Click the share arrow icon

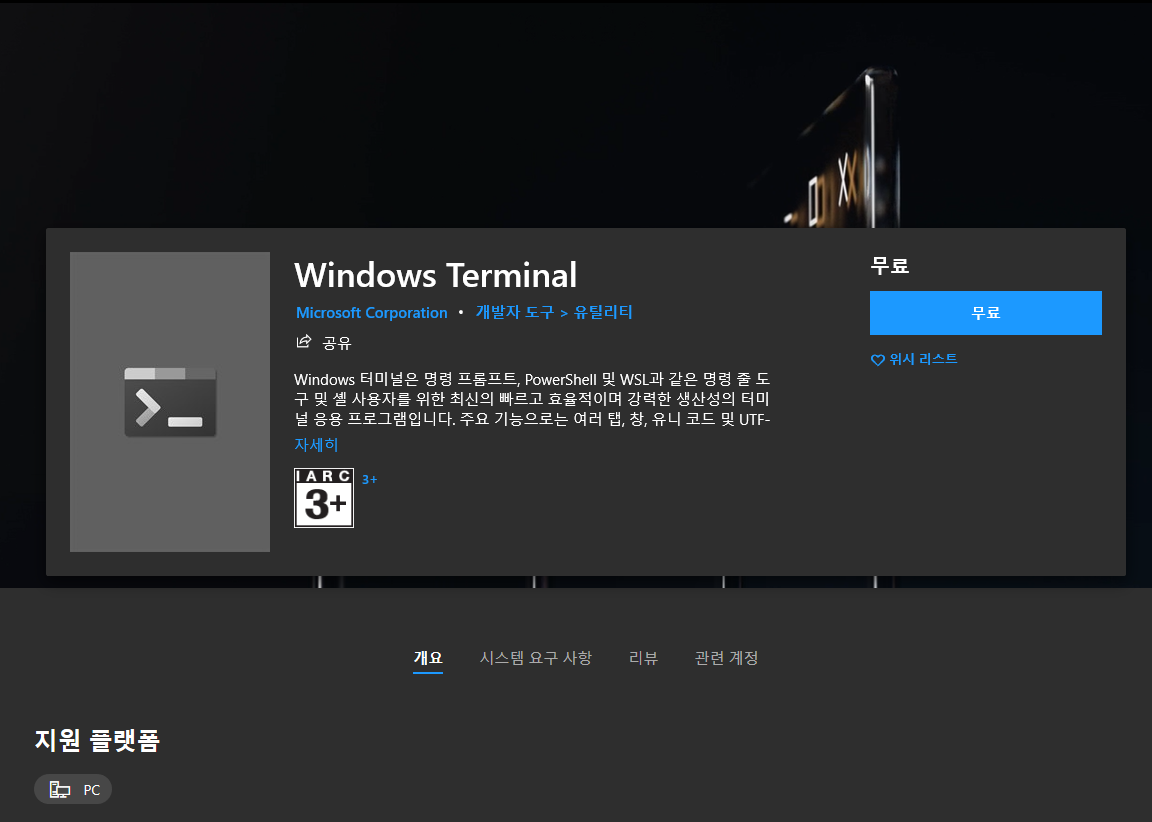coord(303,342)
